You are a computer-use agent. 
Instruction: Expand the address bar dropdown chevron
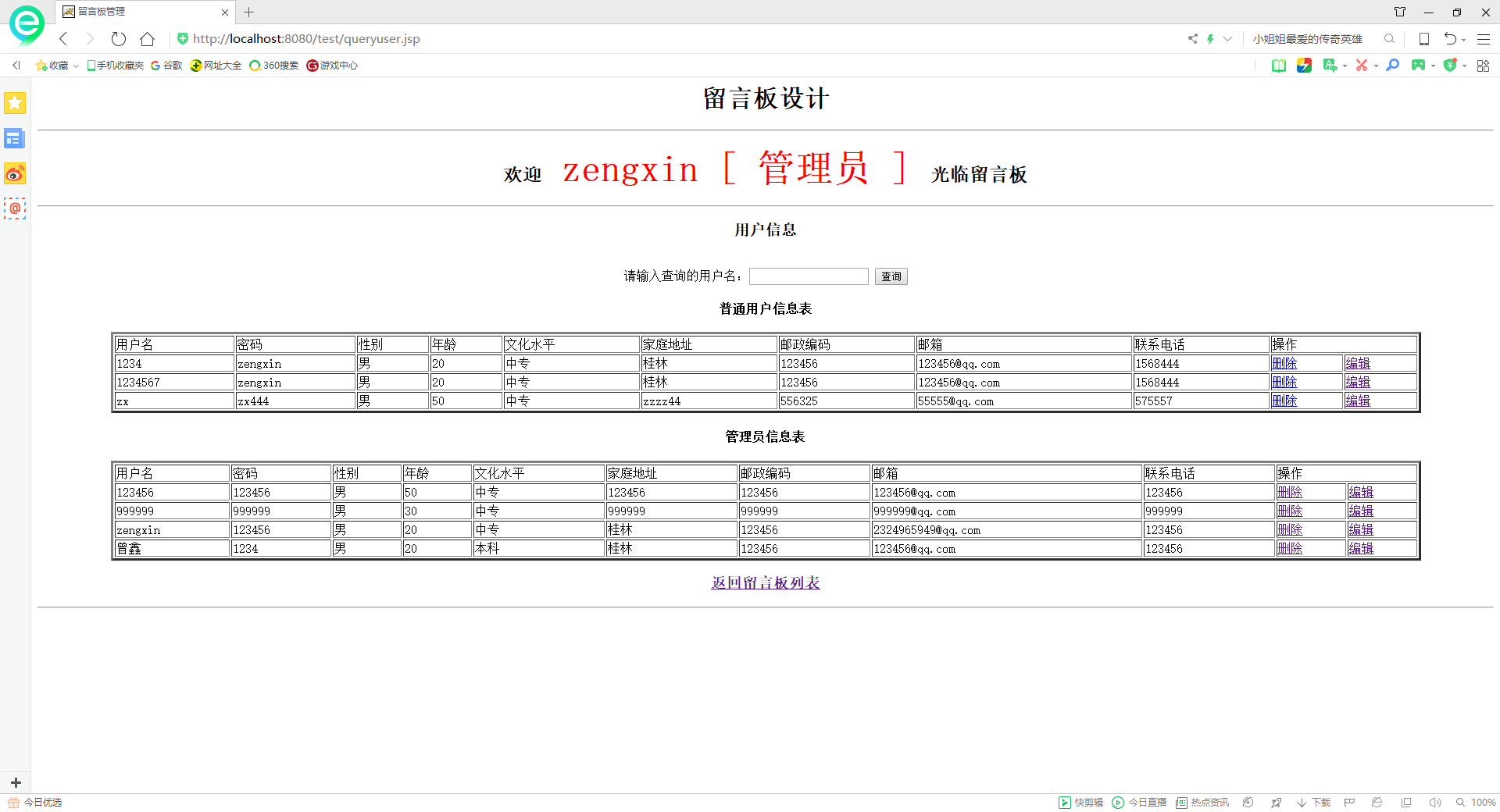[x=1228, y=38]
